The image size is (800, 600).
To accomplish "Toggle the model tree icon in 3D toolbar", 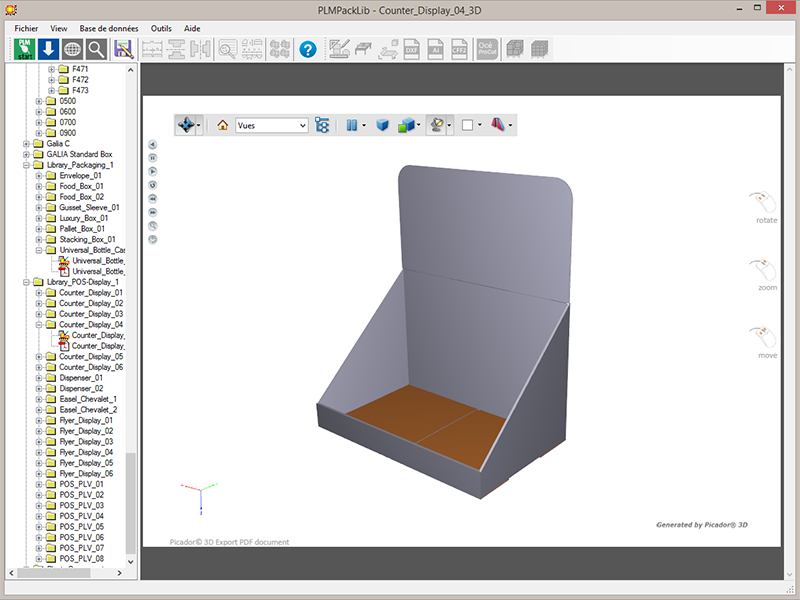I will pos(322,125).
